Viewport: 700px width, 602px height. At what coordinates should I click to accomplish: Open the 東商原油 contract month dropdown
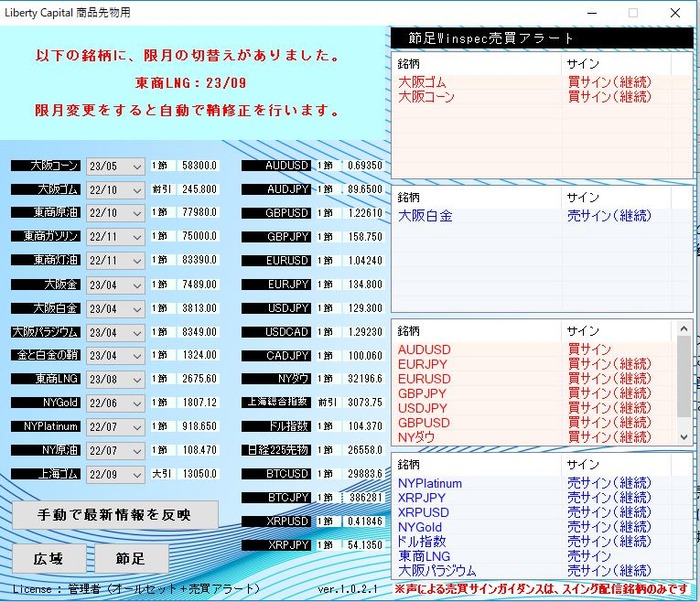point(115,213)
